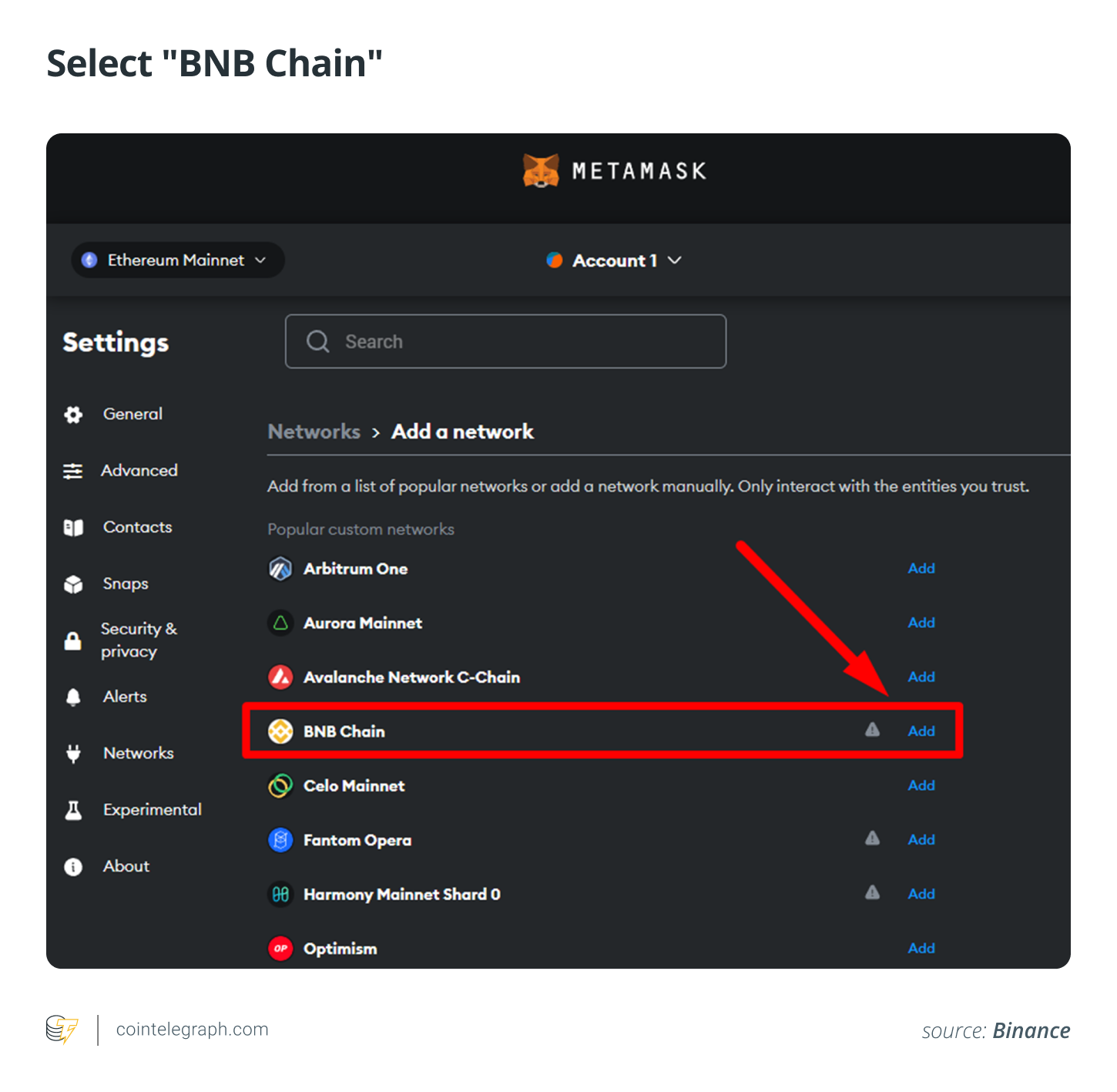Open General settings via gear icon
Image resolution: width=1117 pixels, height=1092 pixels.
point(73,414)
